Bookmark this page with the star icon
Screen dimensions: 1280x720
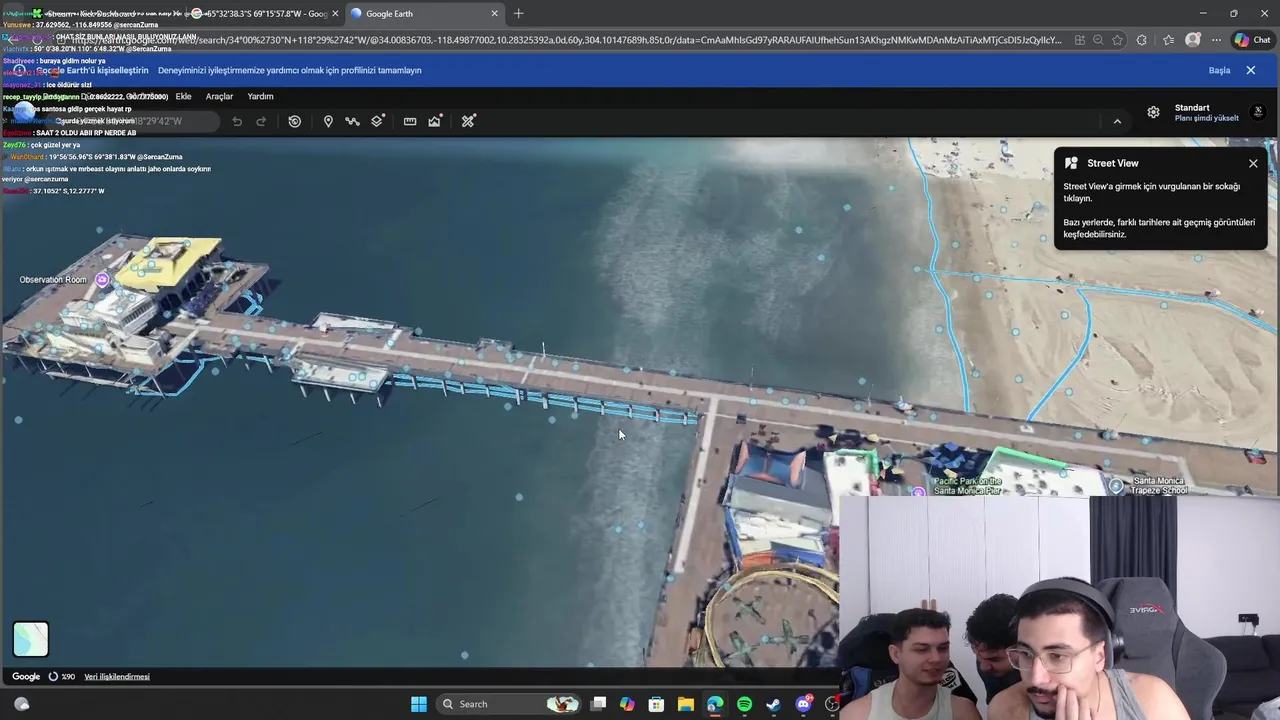1117,40
